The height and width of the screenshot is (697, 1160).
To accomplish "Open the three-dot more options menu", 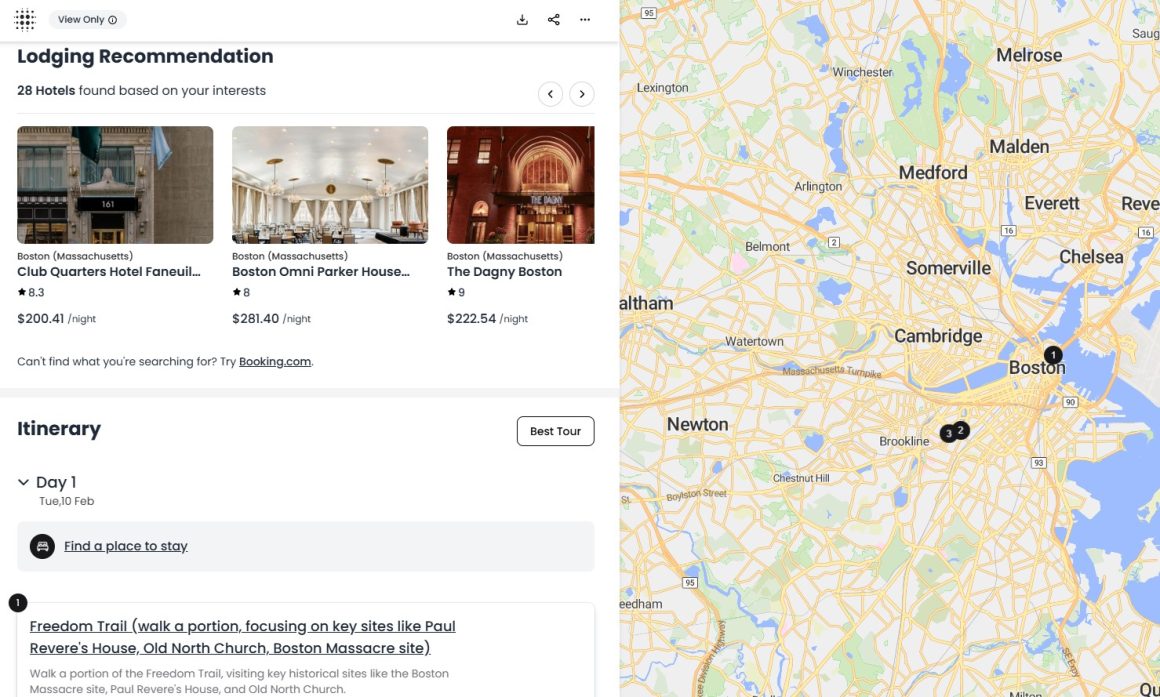I will 585,20.
